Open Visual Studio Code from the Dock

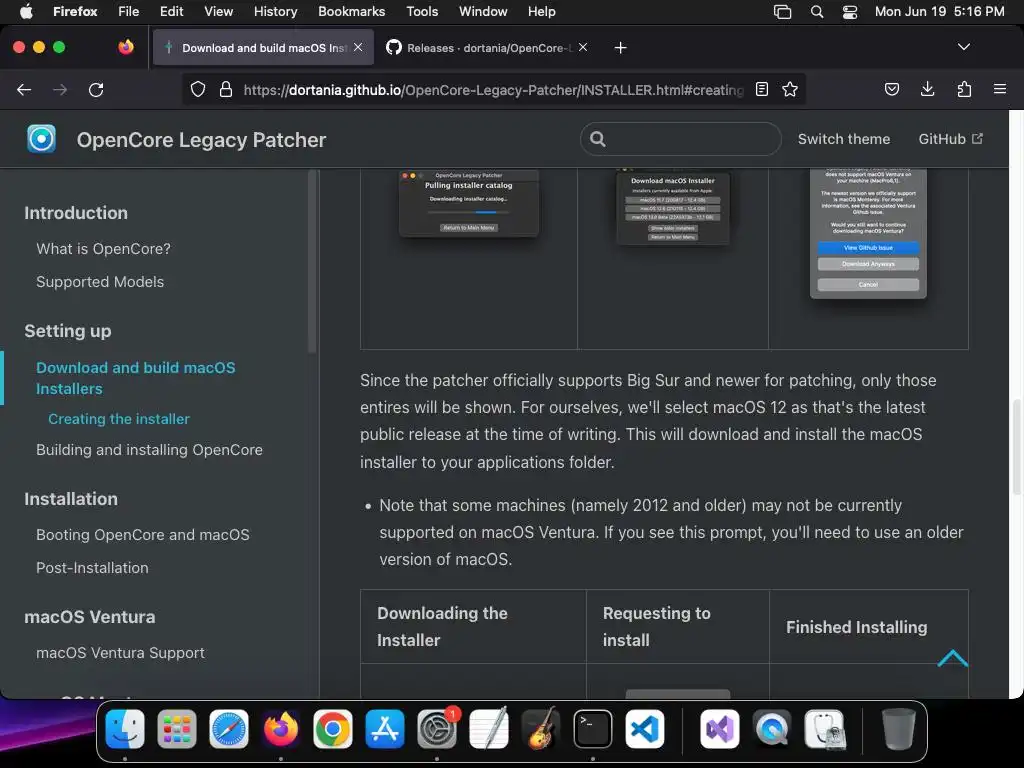[x=645, y=729]
